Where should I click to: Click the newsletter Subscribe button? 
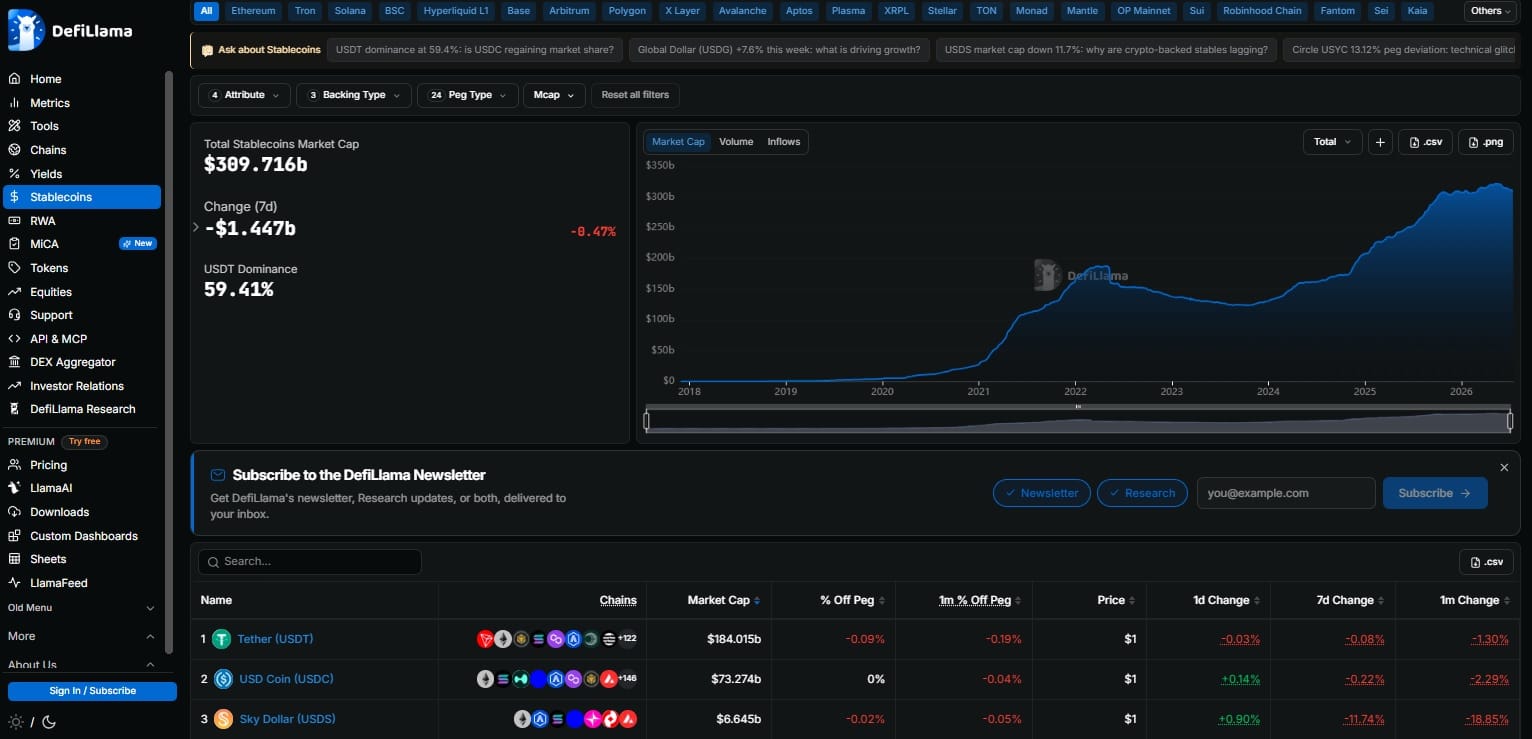1435,493
